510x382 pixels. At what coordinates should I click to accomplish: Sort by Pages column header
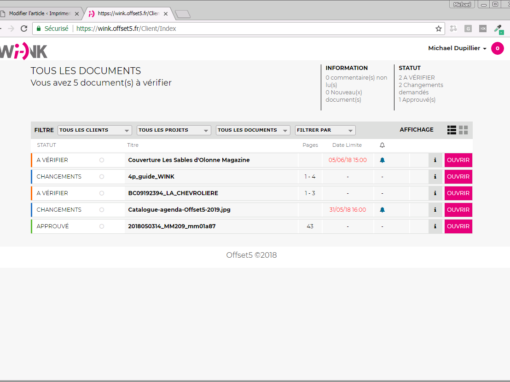click(310, 145)
